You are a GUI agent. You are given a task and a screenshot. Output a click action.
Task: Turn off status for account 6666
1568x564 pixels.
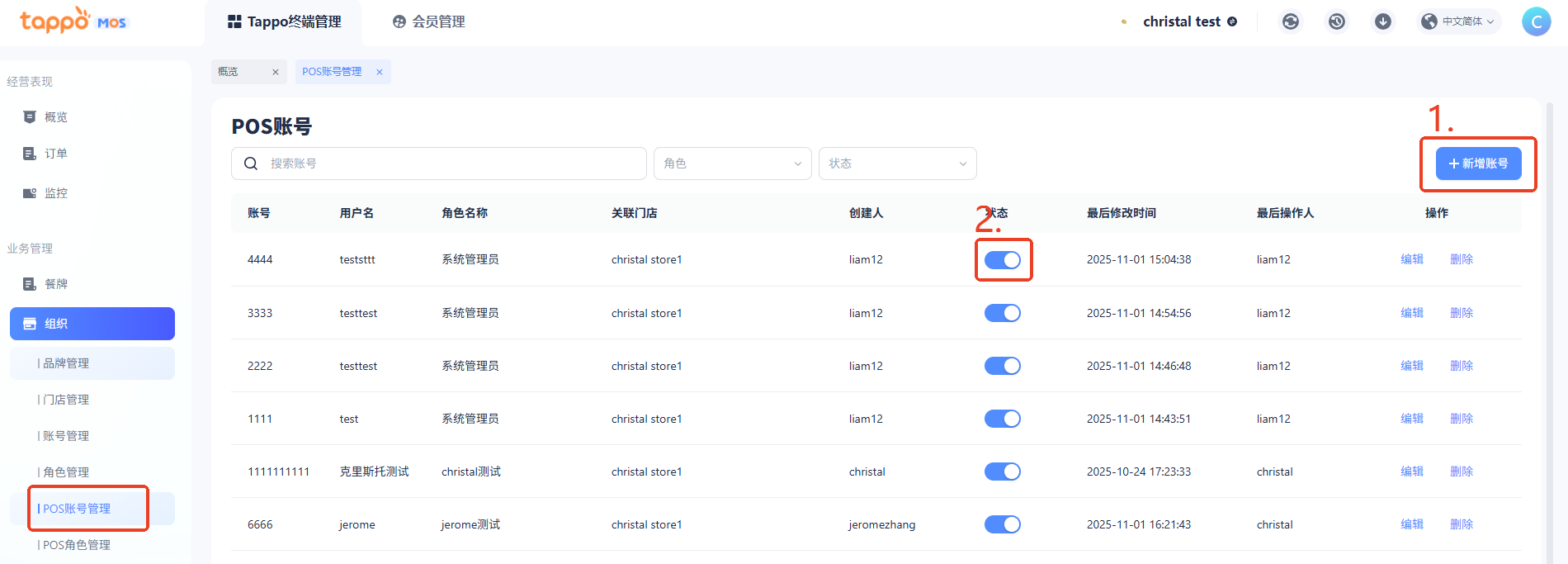click(x=1003, y=524)
